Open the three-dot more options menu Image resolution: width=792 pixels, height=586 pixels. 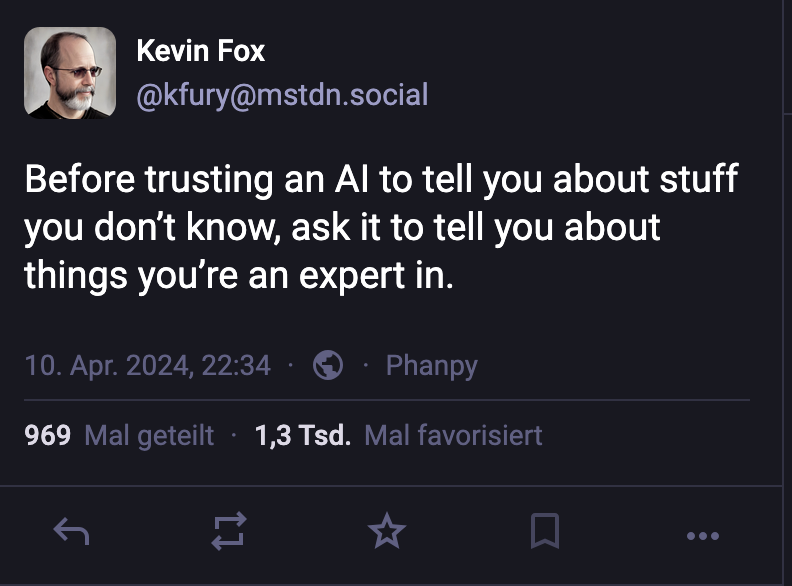click(x=703, y=535)
